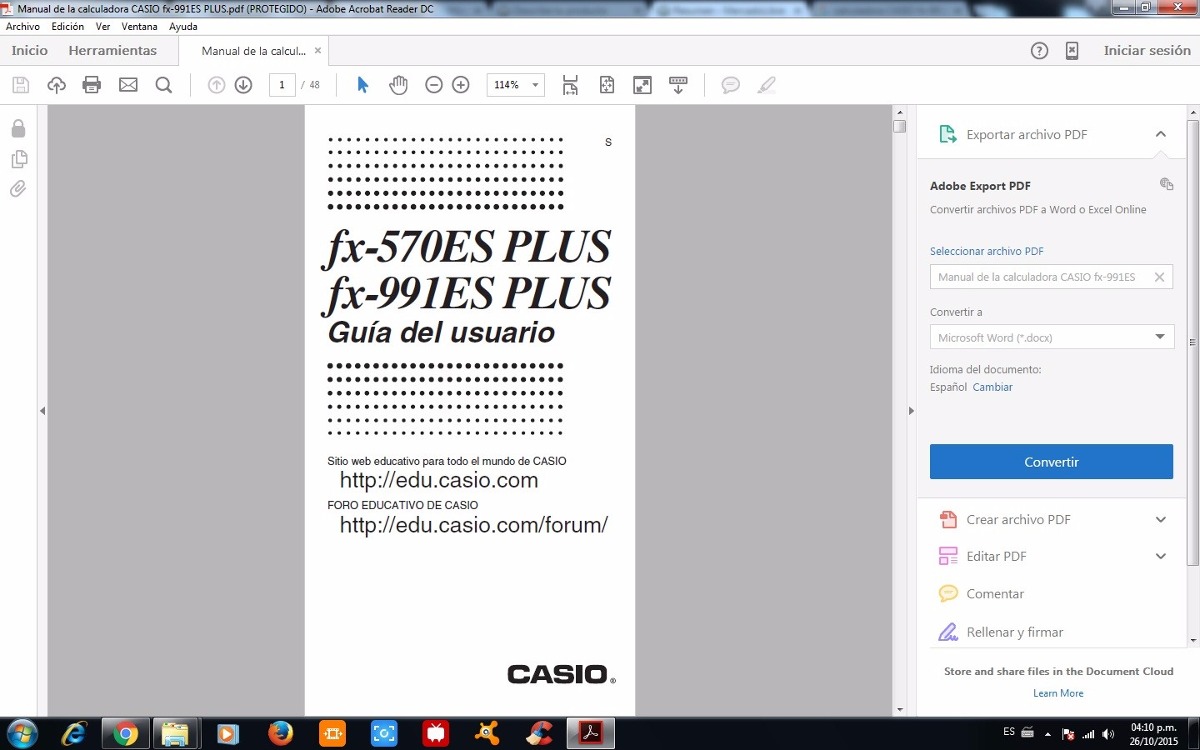Collapse the left navigation pane
Viewport: 1200px width, 750px height.
42,411
